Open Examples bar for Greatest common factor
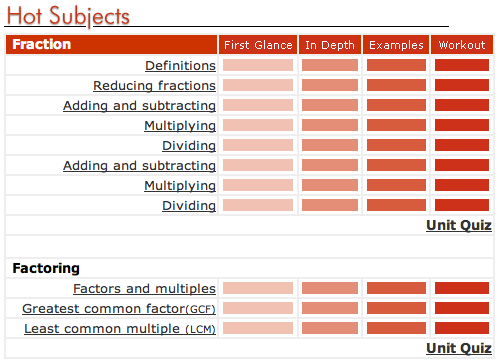499x363 pixels. point(396,308)
